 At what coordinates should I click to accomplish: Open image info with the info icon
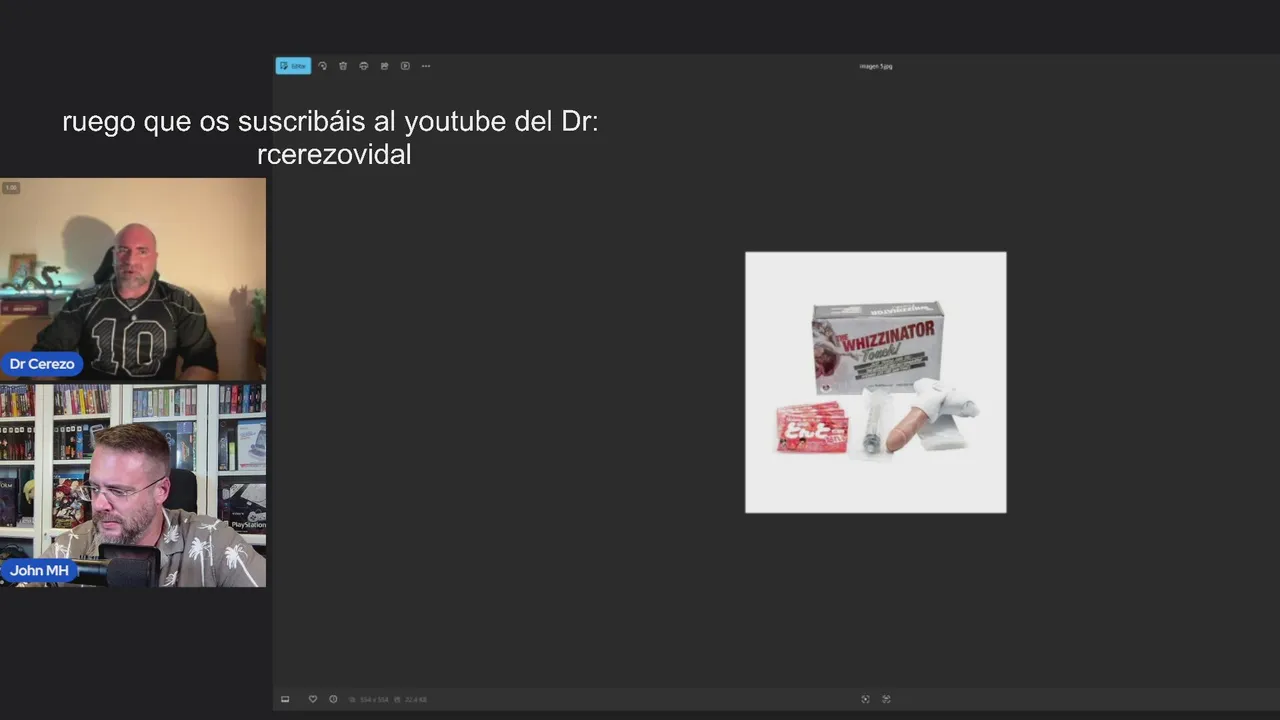(333, 699)
